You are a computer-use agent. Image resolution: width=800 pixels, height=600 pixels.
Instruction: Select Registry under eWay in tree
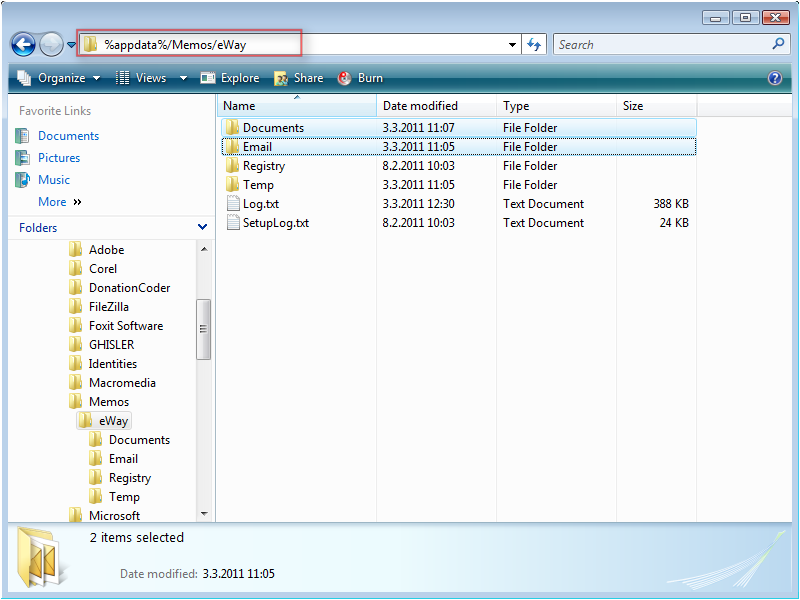pyautogui.click(x=130, y=478)
